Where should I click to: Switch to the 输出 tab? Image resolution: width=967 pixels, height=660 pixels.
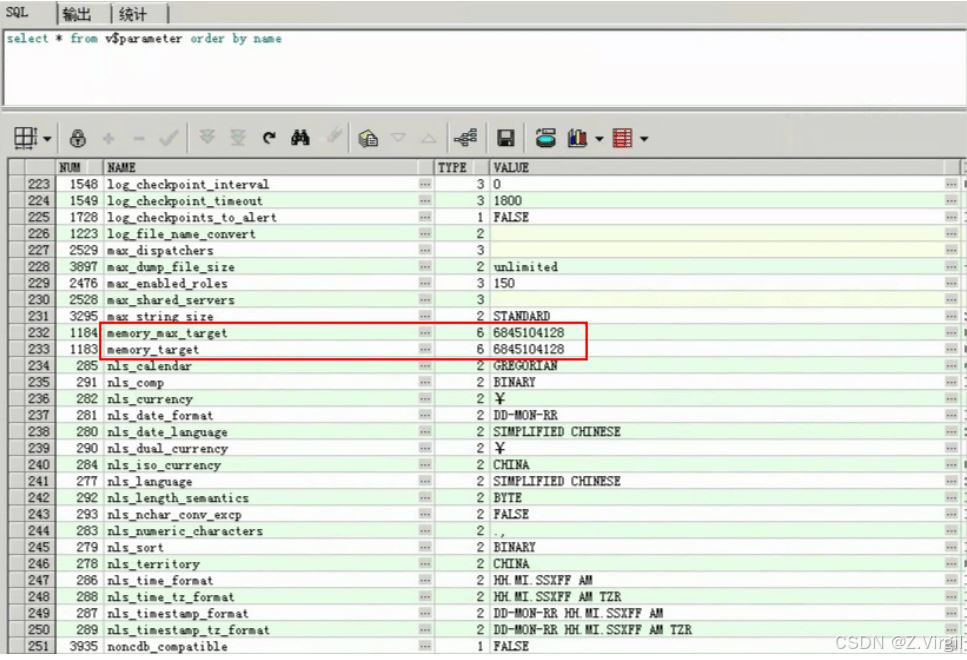click(76, 14)
